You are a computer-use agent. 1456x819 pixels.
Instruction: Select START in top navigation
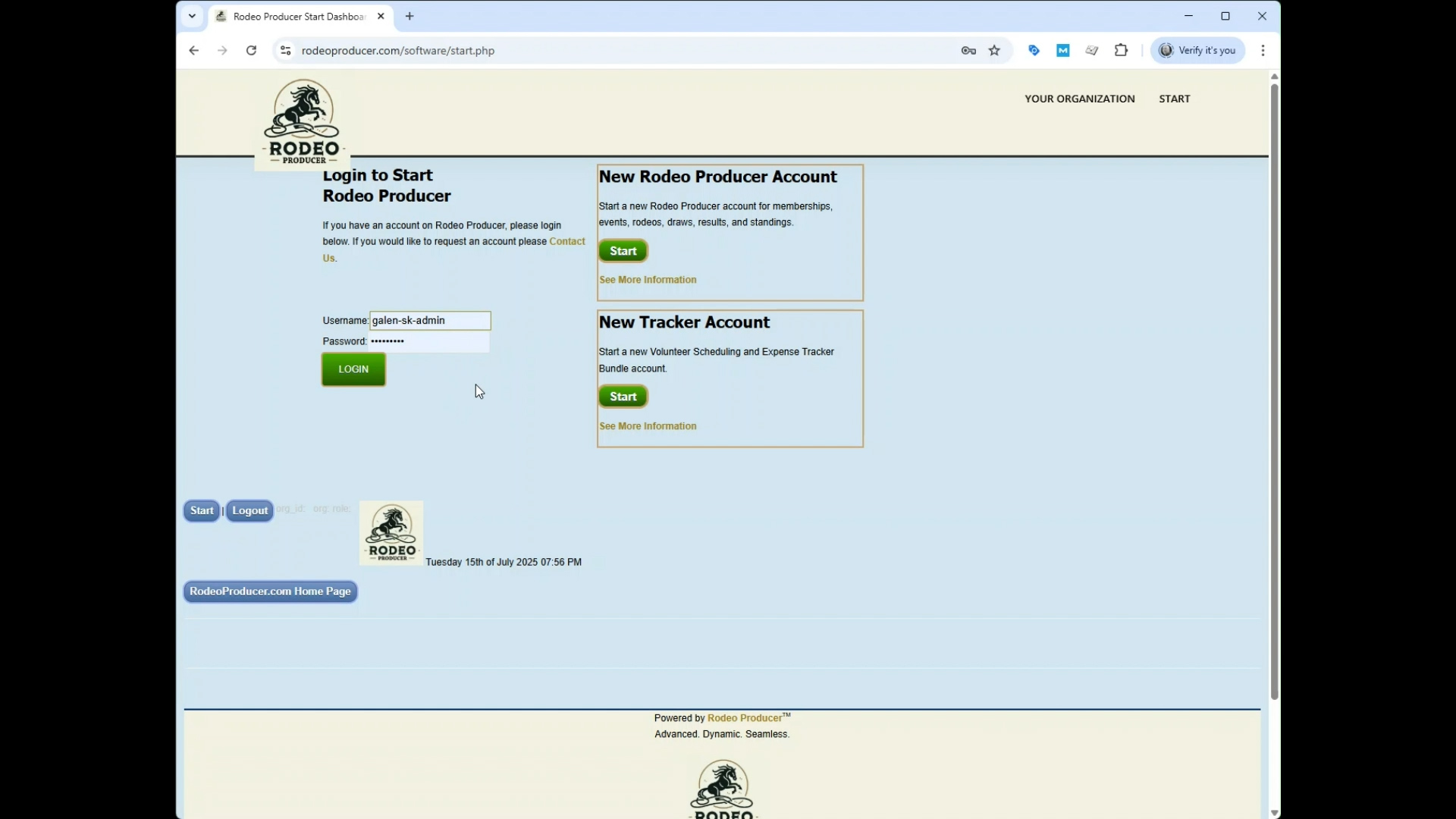tap(1174, 99)
